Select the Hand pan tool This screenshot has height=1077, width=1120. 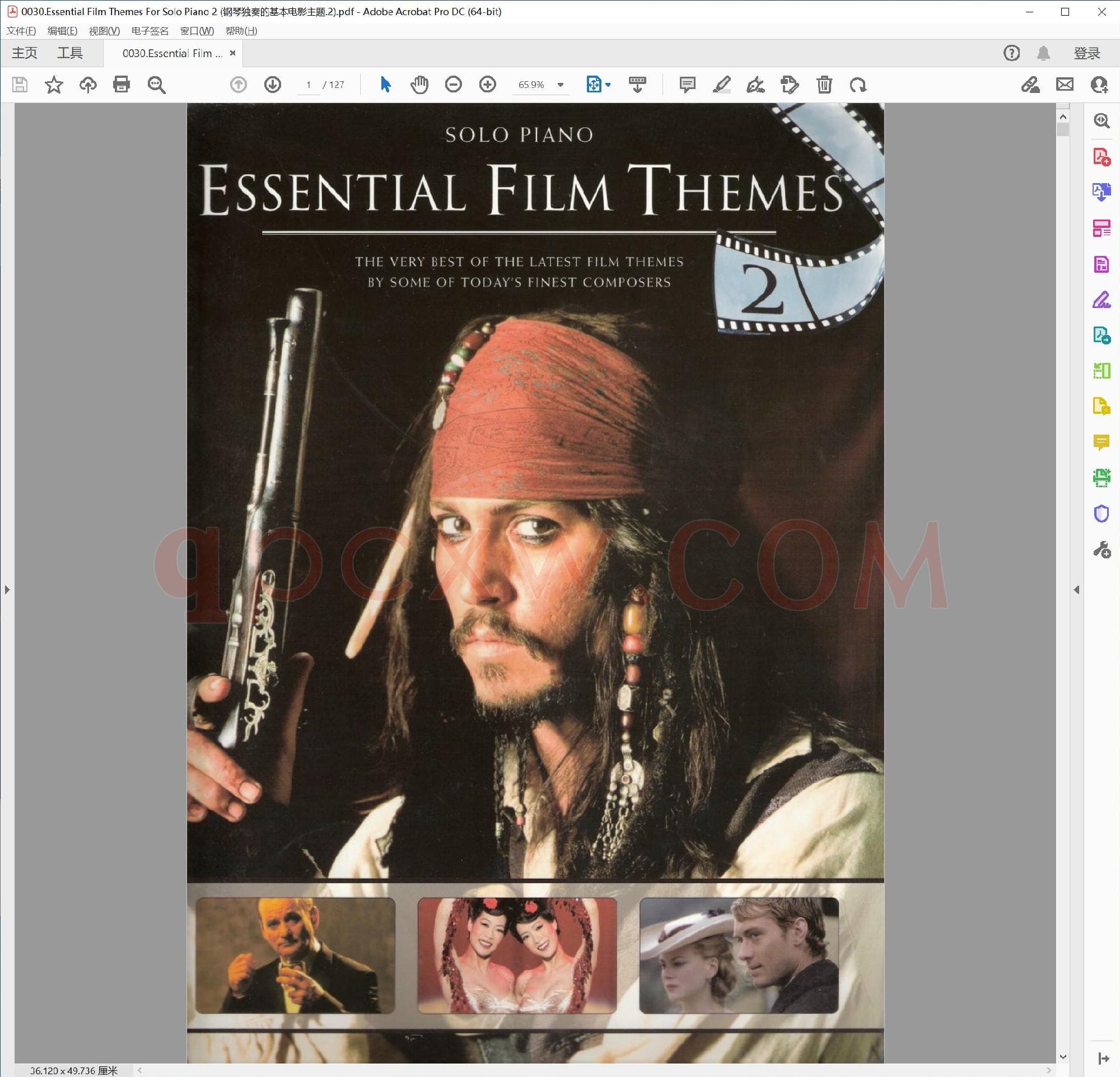coord(419,85)
